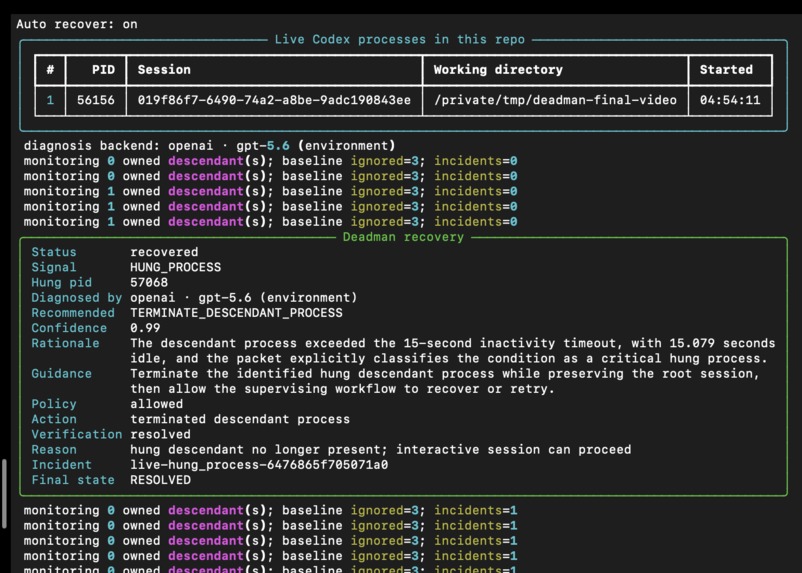
Task: Click the 'Deadman recovery' panel title
Action: click(x=403, y=237)
